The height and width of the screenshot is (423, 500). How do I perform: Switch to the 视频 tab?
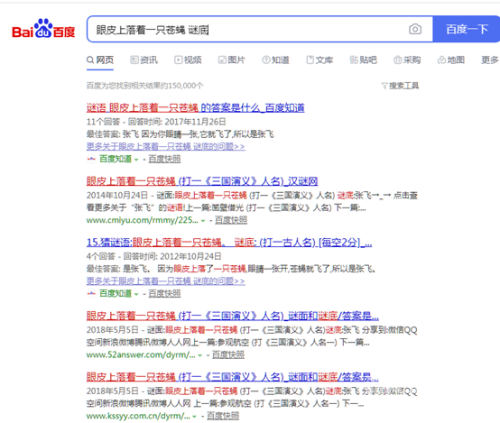pyautogui.click(x=188, y=60)
